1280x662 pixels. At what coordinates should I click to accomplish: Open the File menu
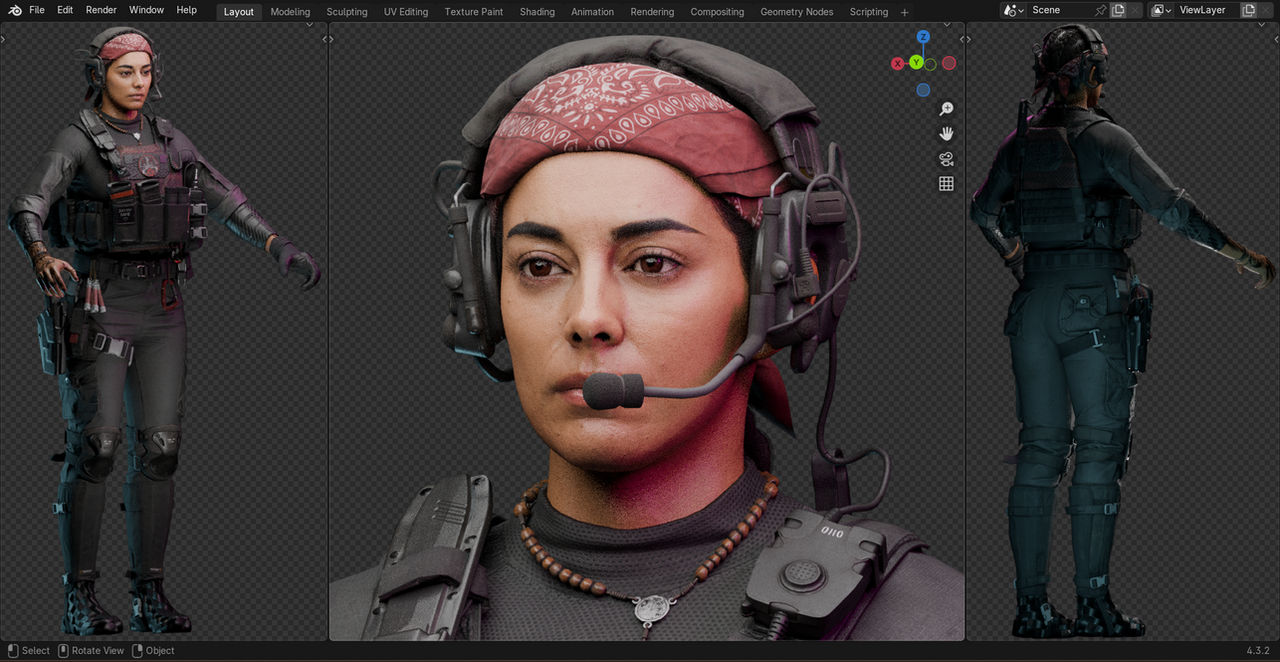coord(37,10)
